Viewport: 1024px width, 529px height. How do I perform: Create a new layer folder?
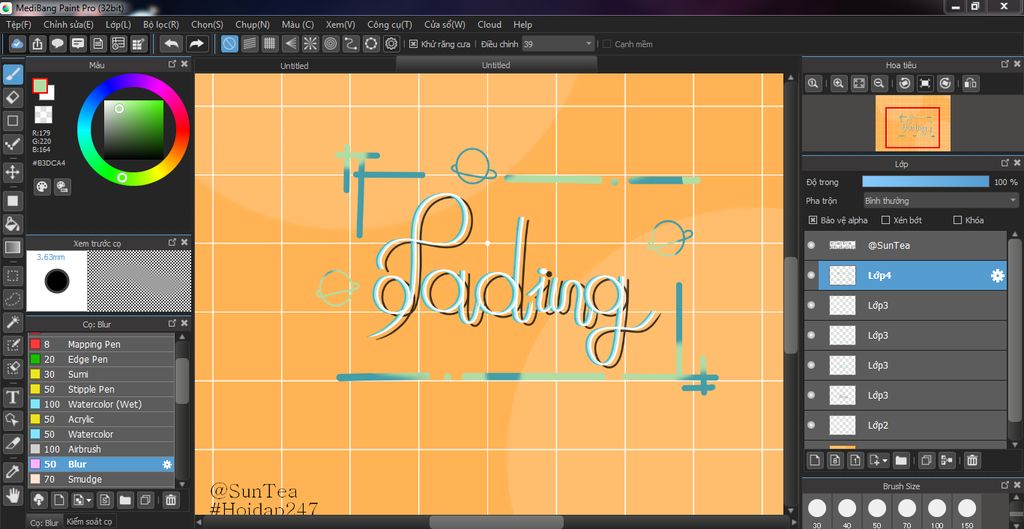click(x=901, y=460)
